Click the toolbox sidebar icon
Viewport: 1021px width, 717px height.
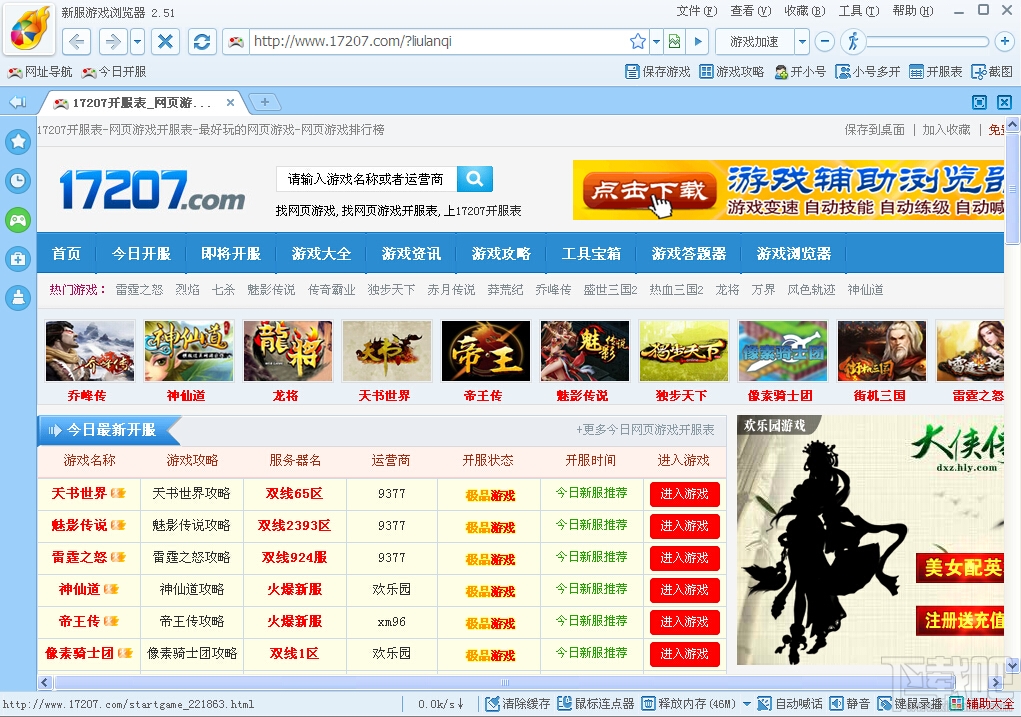[18, 259]
